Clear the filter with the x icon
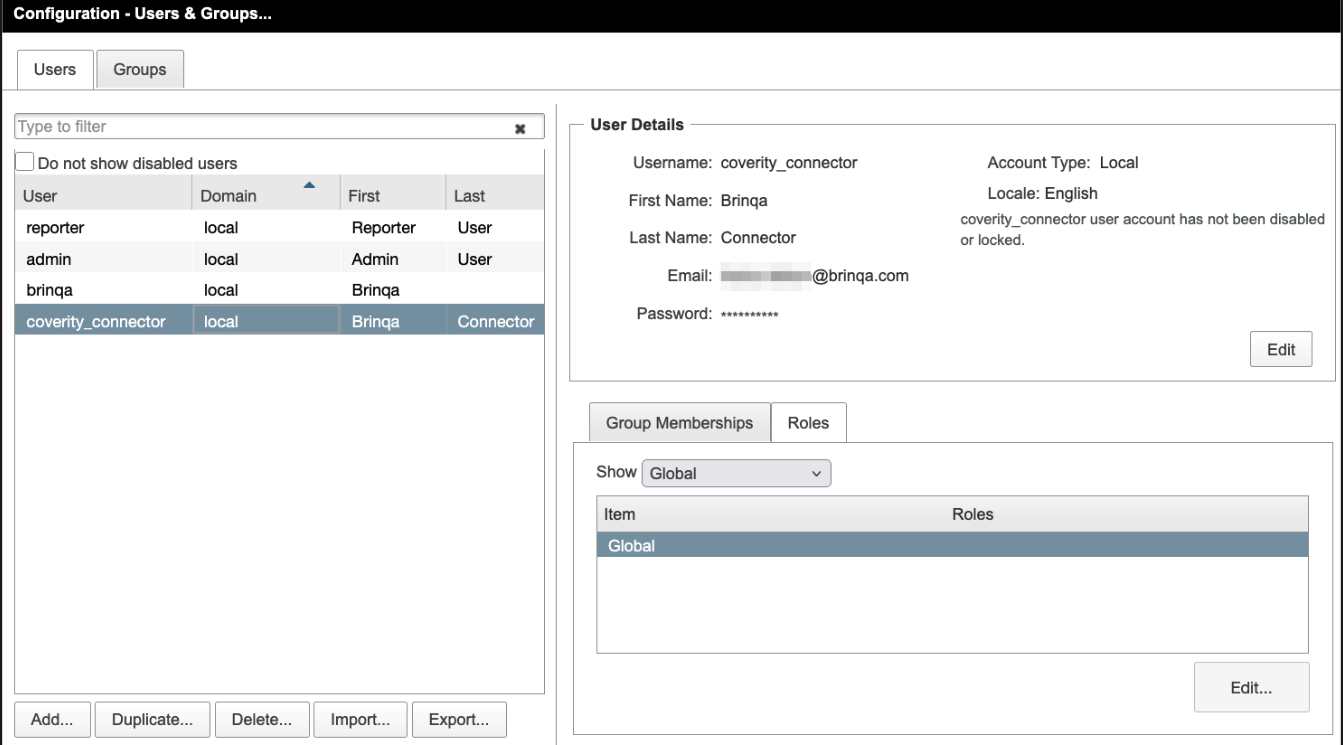The height and width of the screenshot is (745, 1343). pyautogui.click(x=520, y=128)
